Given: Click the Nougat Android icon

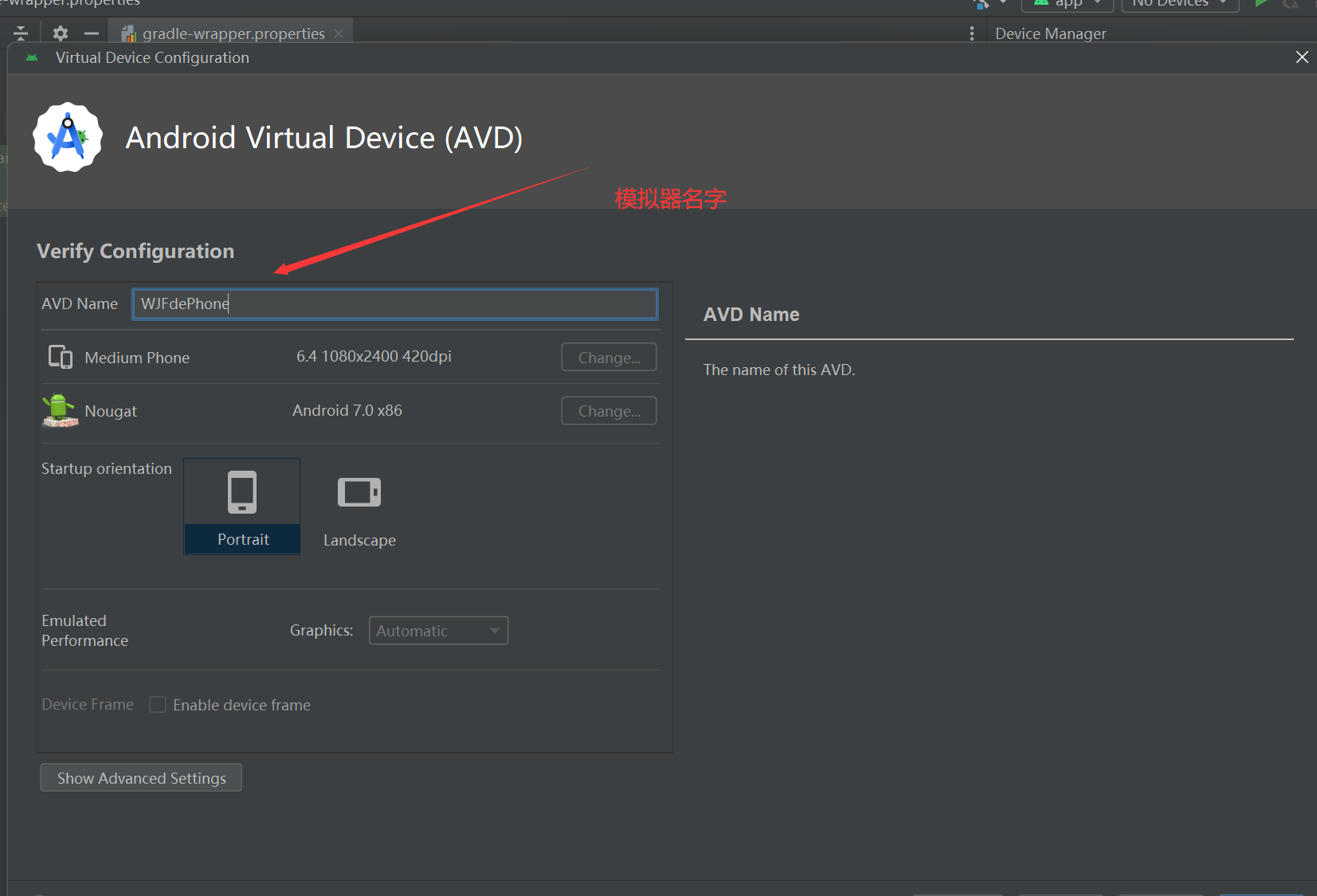Looking at the screenshot, I should [60, 410].
